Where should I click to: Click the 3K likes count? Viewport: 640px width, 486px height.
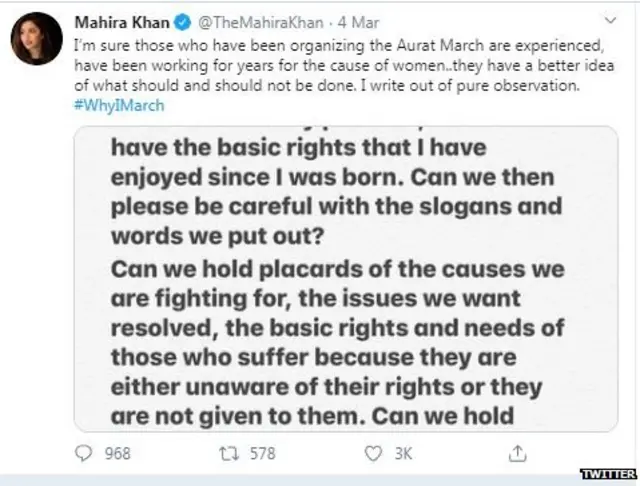(403, 454)
